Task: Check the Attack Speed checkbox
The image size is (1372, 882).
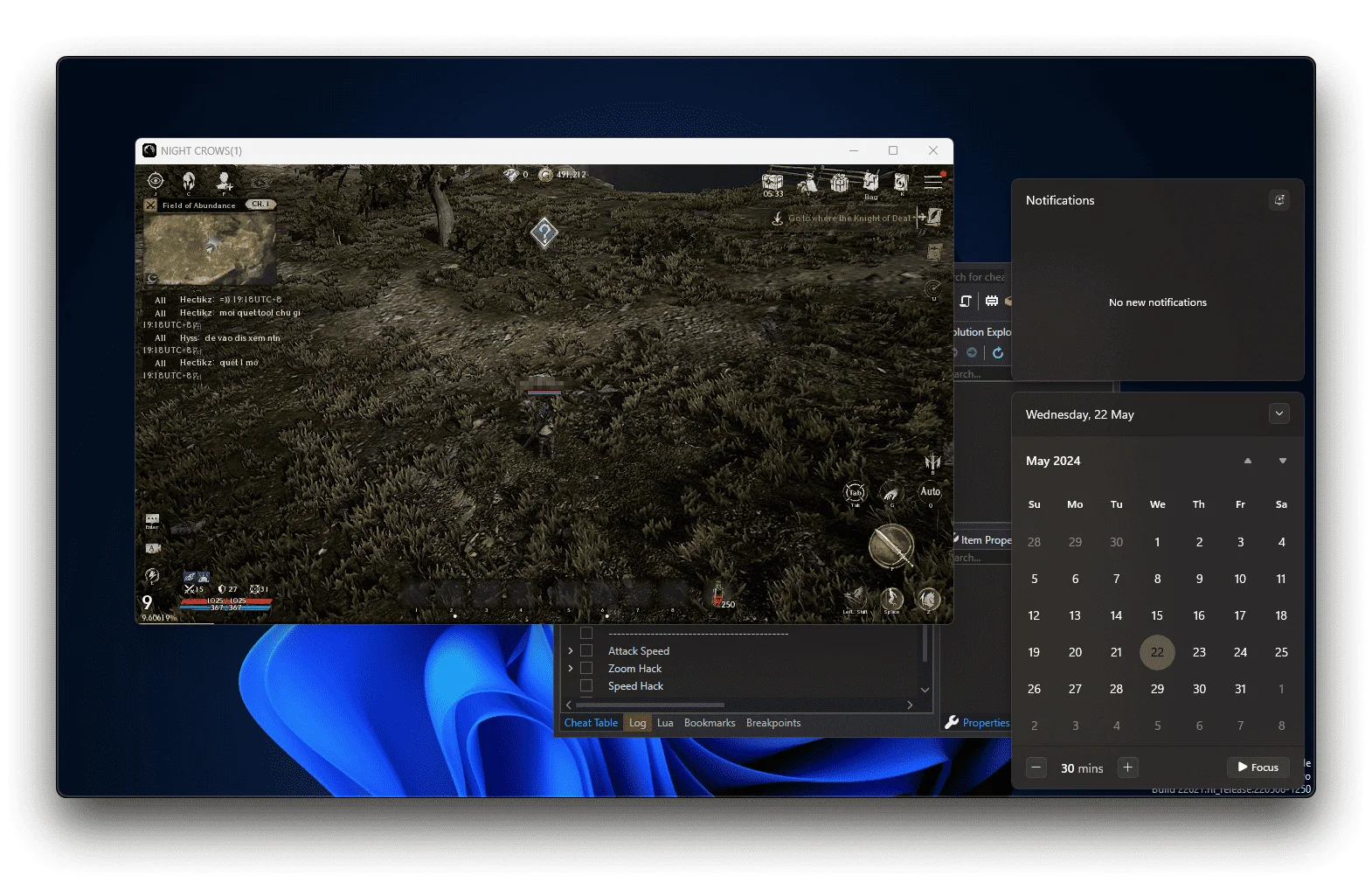Action: [x=586, y=651]
